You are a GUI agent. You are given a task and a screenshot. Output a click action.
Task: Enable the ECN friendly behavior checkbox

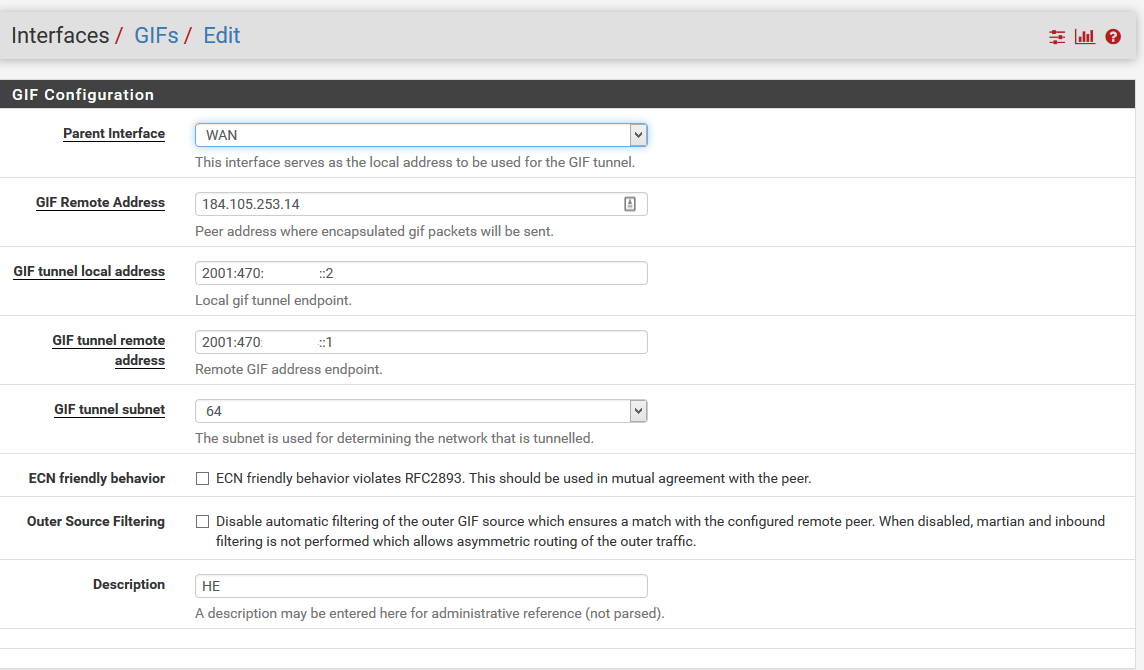(x=203, y=479)
